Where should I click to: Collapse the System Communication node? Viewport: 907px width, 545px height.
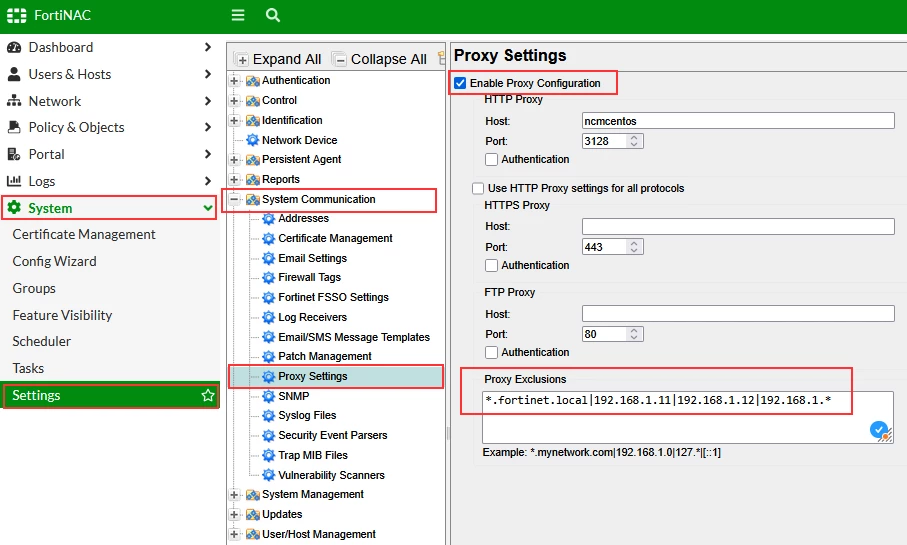[234, 199]
